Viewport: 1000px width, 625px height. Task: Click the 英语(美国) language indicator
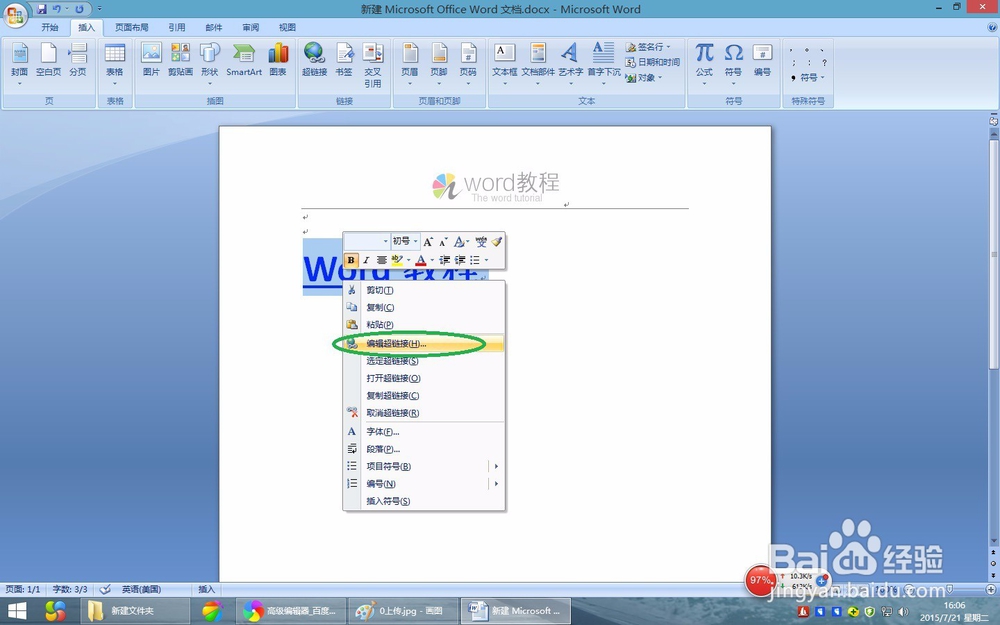141,589
